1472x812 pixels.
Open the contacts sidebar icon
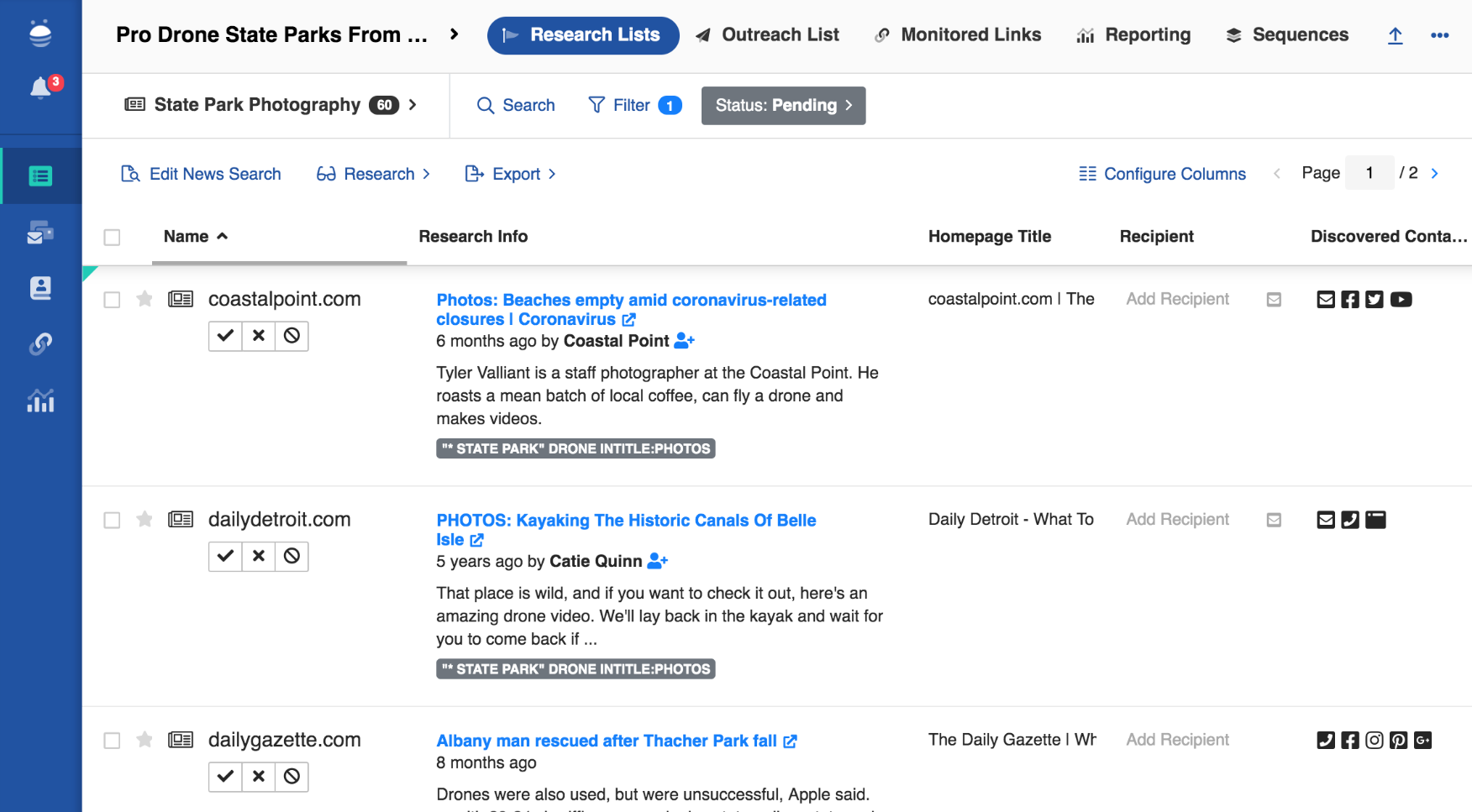coord(40,288)
